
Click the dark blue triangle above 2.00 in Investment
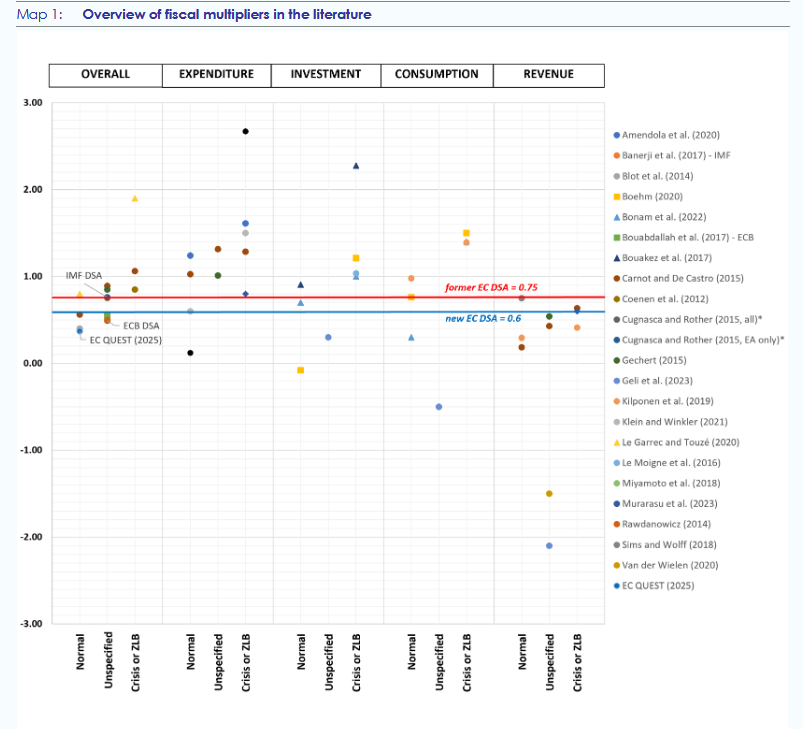[x=356, y=166]
